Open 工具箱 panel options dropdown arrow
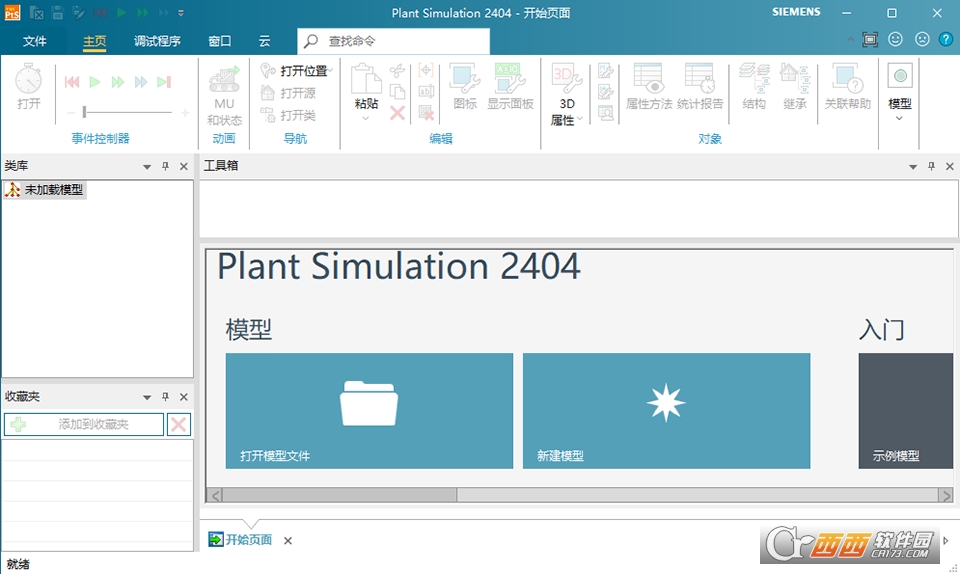Image resolution: width=960 pixels, height=574 pixels. pos(913,166)
